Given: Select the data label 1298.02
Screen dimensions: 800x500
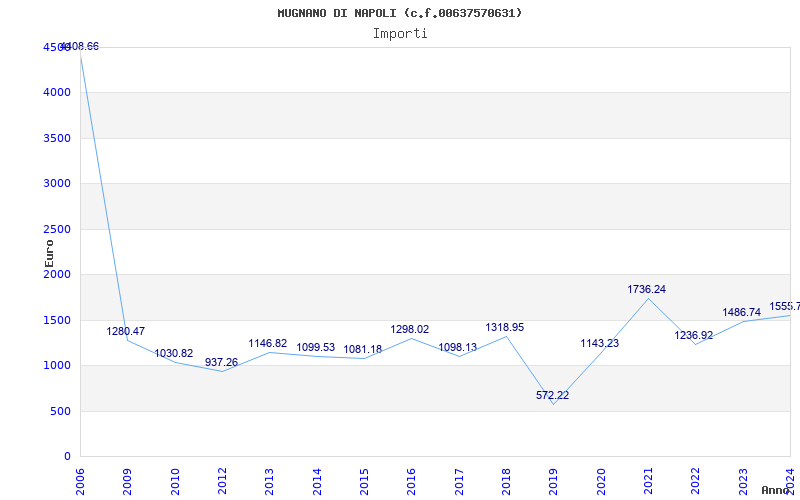Looking at the screenshot, I should pos(410,330).
